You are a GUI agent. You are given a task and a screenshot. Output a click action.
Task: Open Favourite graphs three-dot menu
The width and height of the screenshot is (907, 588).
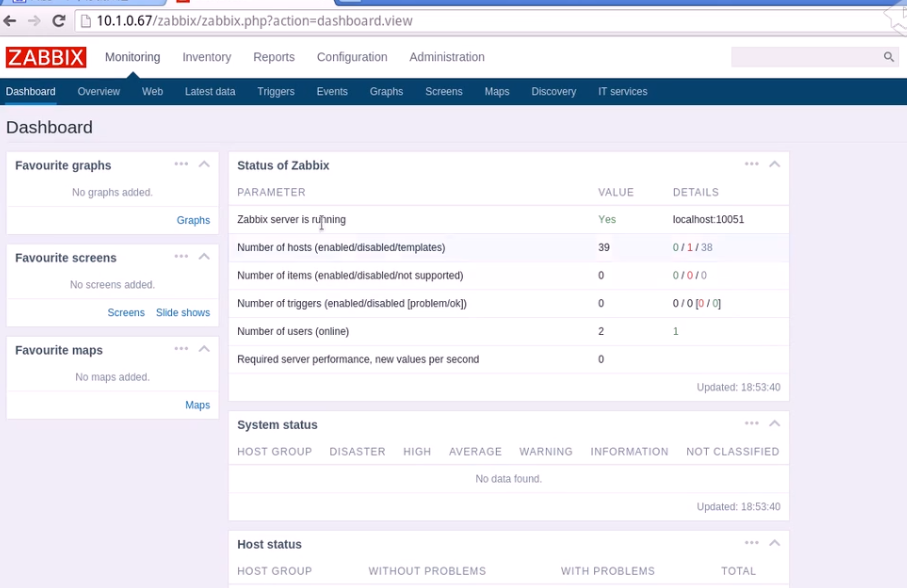[x=181, y=164]
